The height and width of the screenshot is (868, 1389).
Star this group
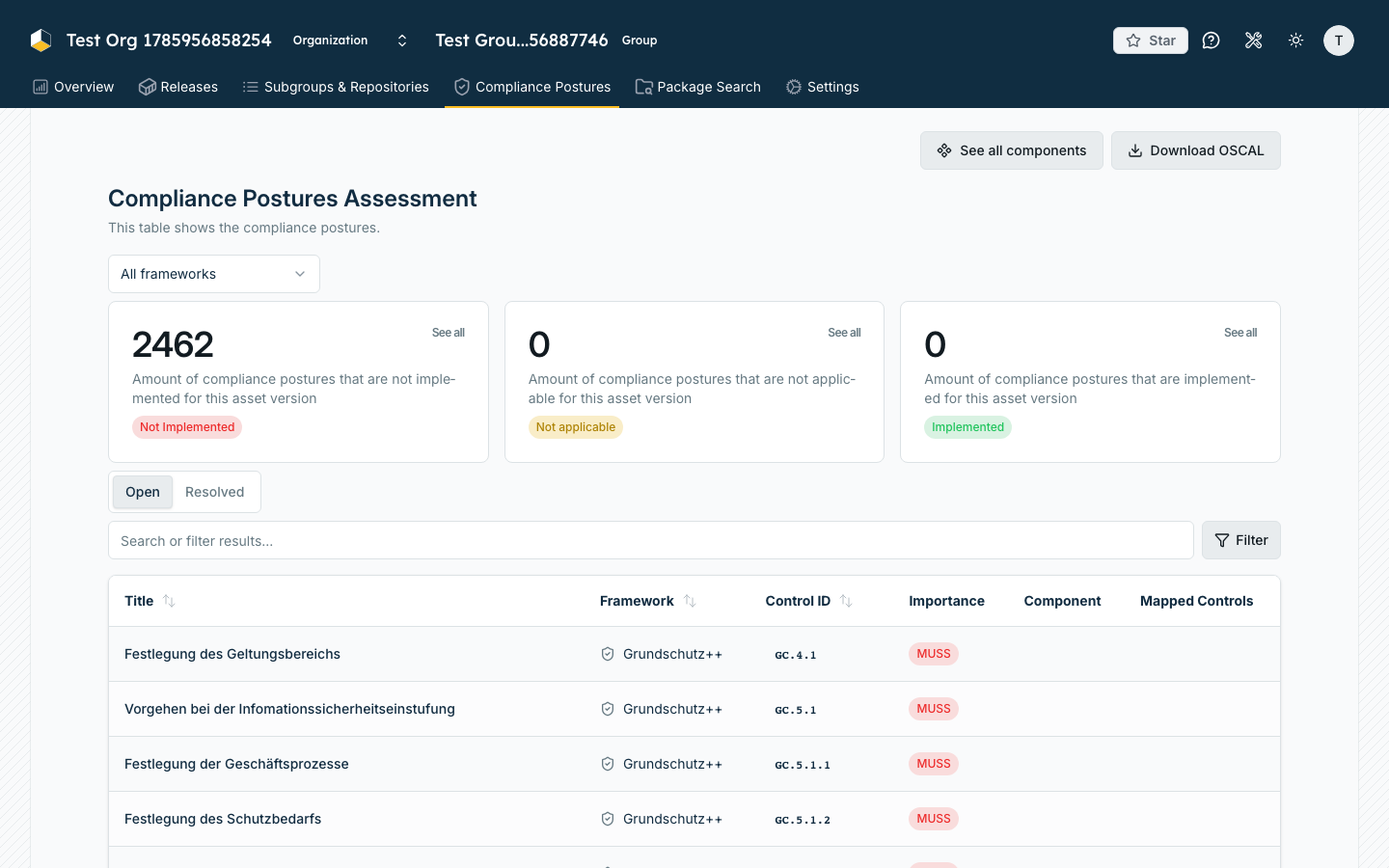coord(1151,41)
